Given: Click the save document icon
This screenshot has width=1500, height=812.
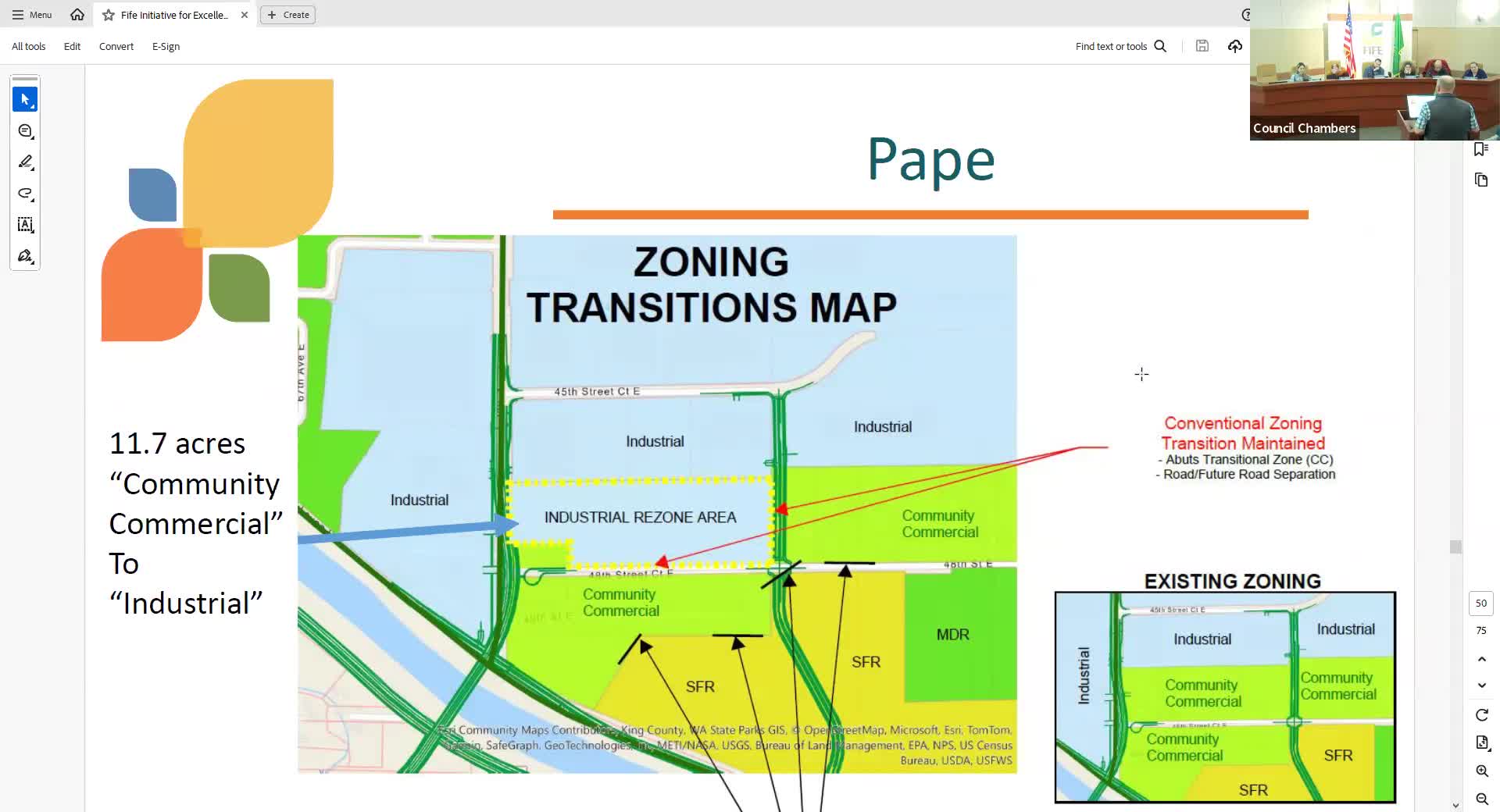Looking at the screenshot, I should 1202,46.
